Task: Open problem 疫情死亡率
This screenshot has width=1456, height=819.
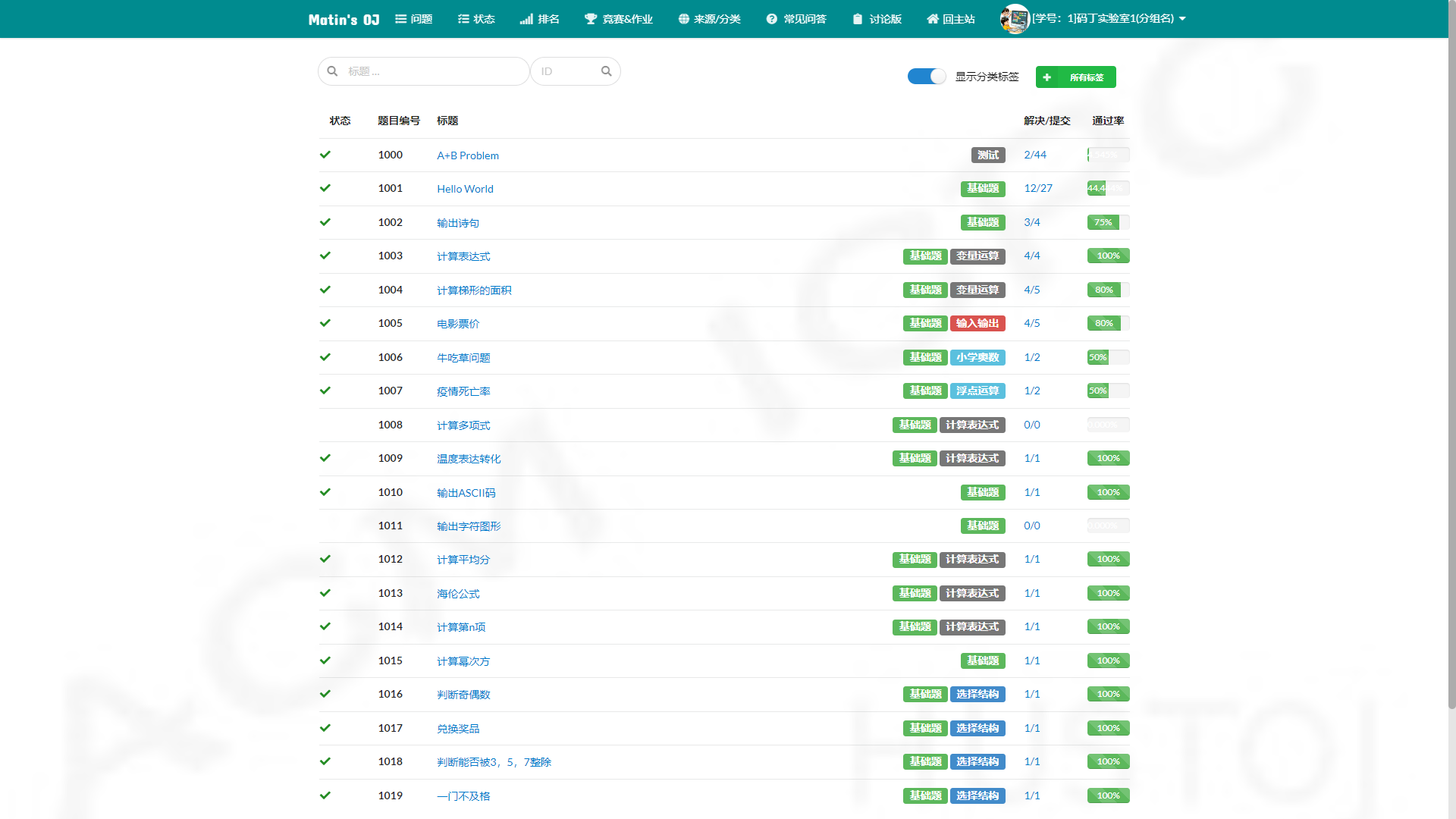Action: pyautogui.click(x=463, y=391)
